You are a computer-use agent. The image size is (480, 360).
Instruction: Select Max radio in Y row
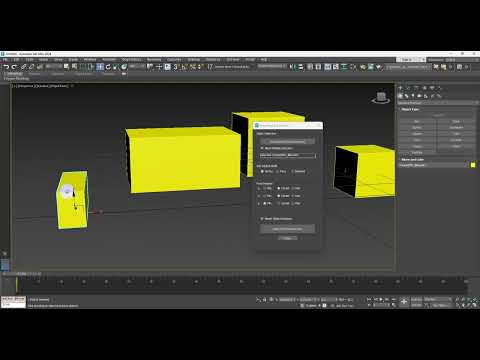click(292, 196)
